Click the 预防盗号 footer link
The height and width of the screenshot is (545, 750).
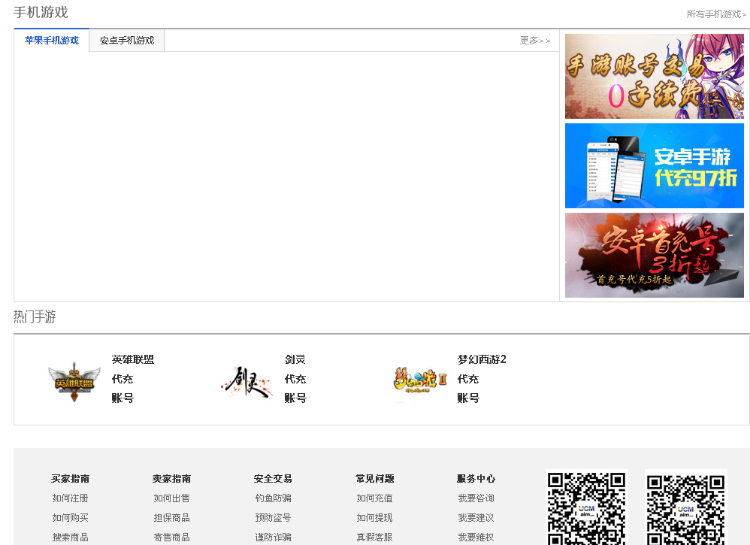[x=273, y=518]
